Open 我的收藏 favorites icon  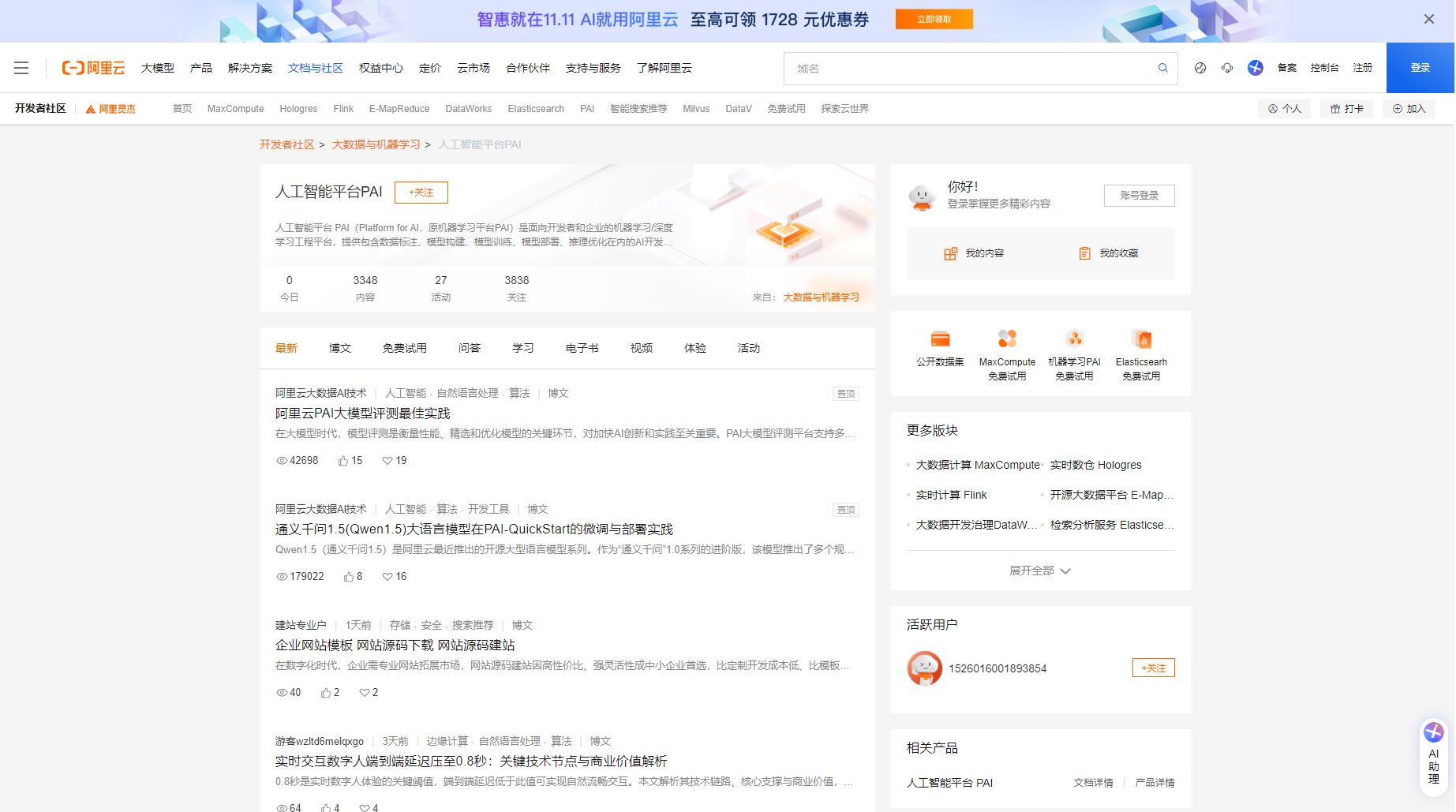click(1086, 253)
